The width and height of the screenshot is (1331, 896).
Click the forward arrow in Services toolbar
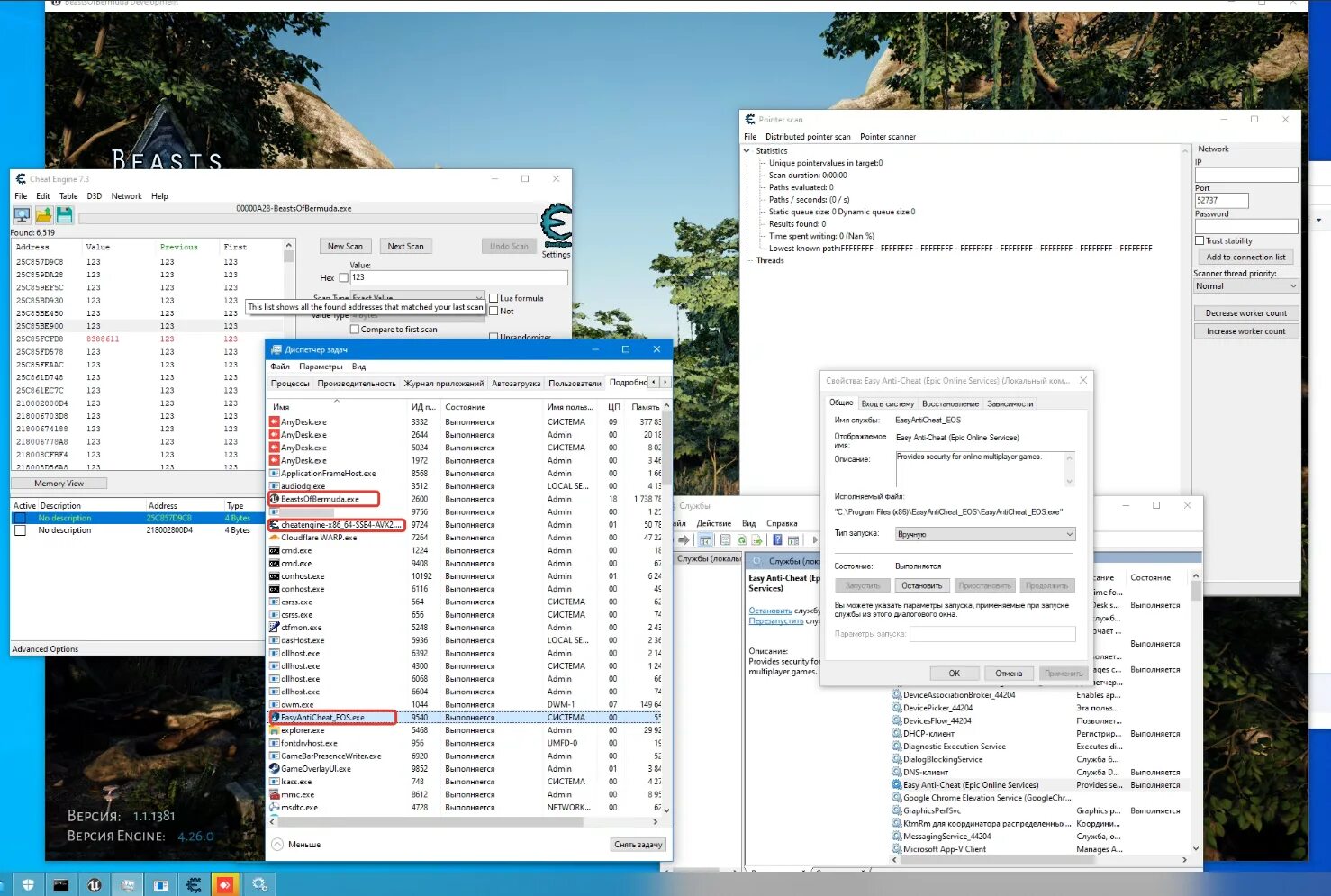[x=684, y=540]
